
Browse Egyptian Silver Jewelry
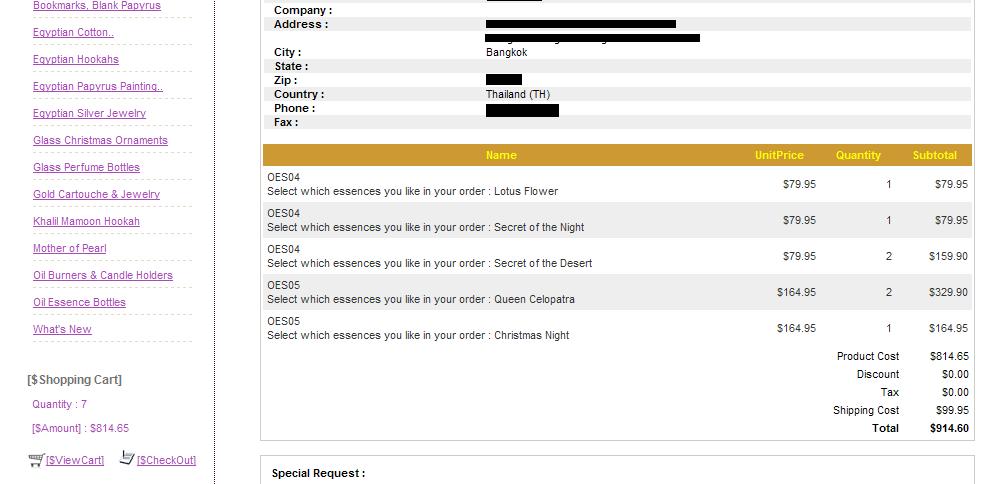89,114
